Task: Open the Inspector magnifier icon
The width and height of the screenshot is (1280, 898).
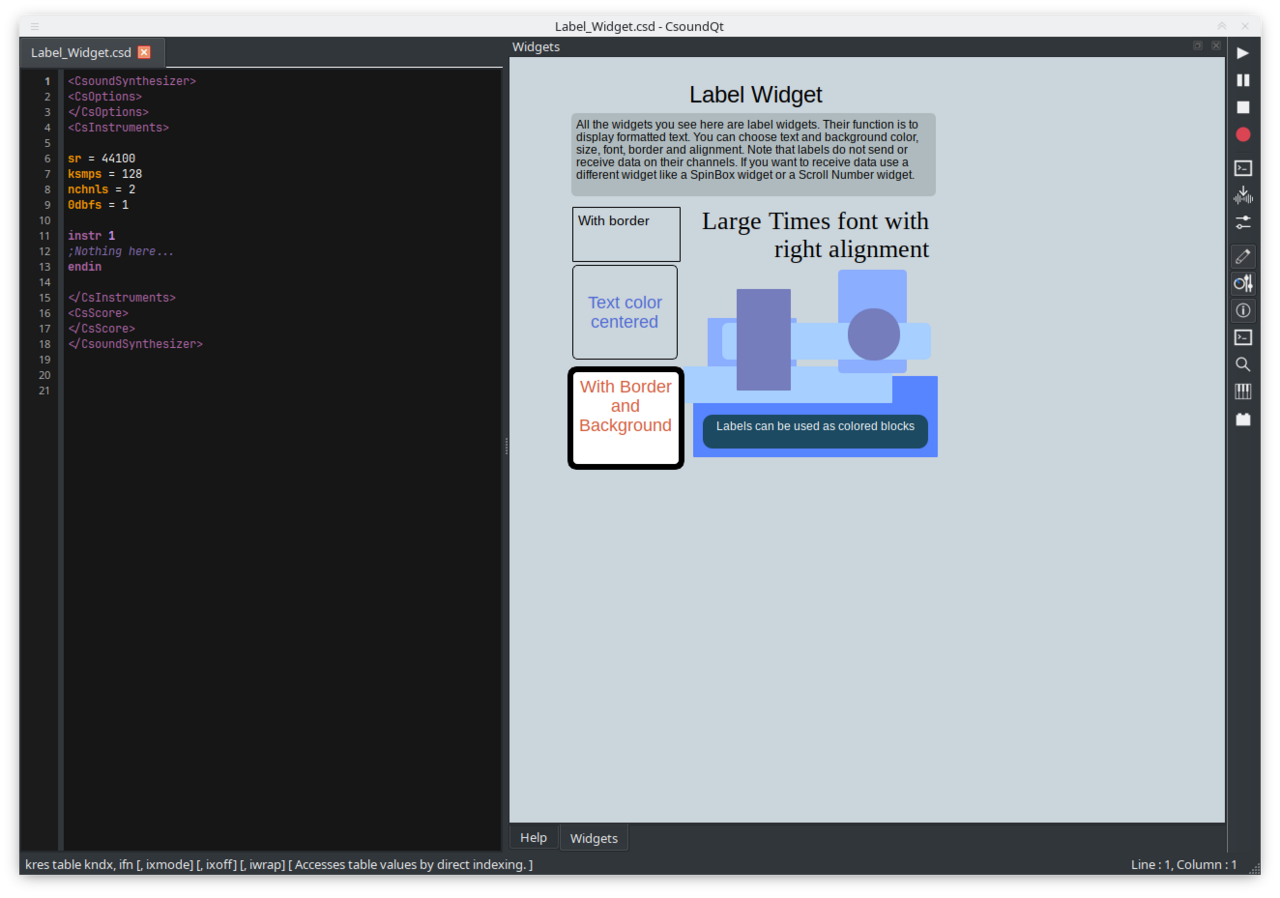Action: [x=1243, y=365]
